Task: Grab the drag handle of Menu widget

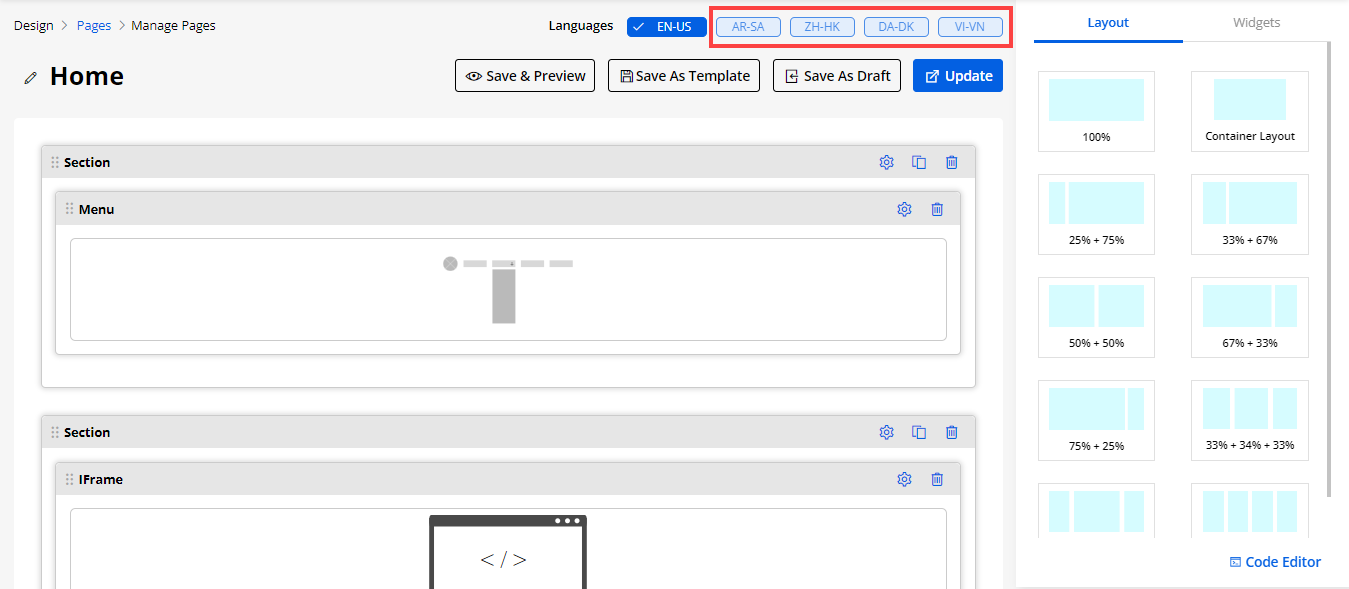Action: [x=69, y=209]
